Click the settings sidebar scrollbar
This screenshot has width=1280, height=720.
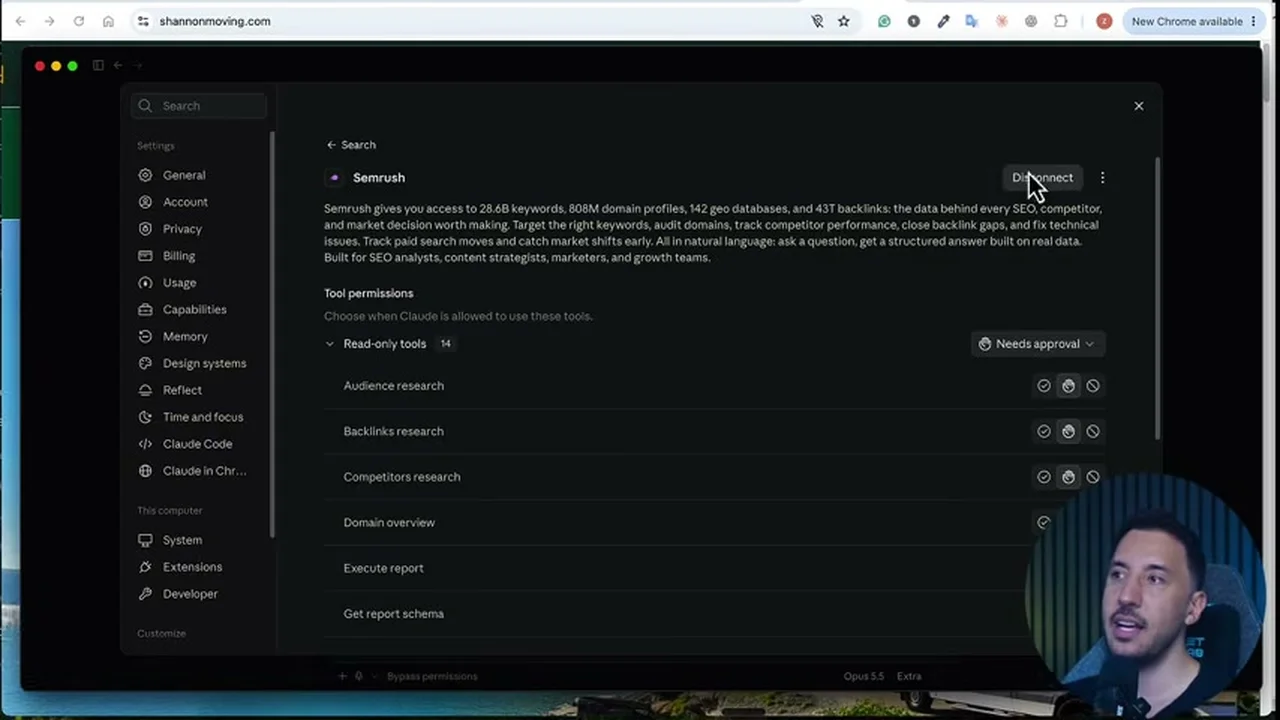[x=272, y=335]
